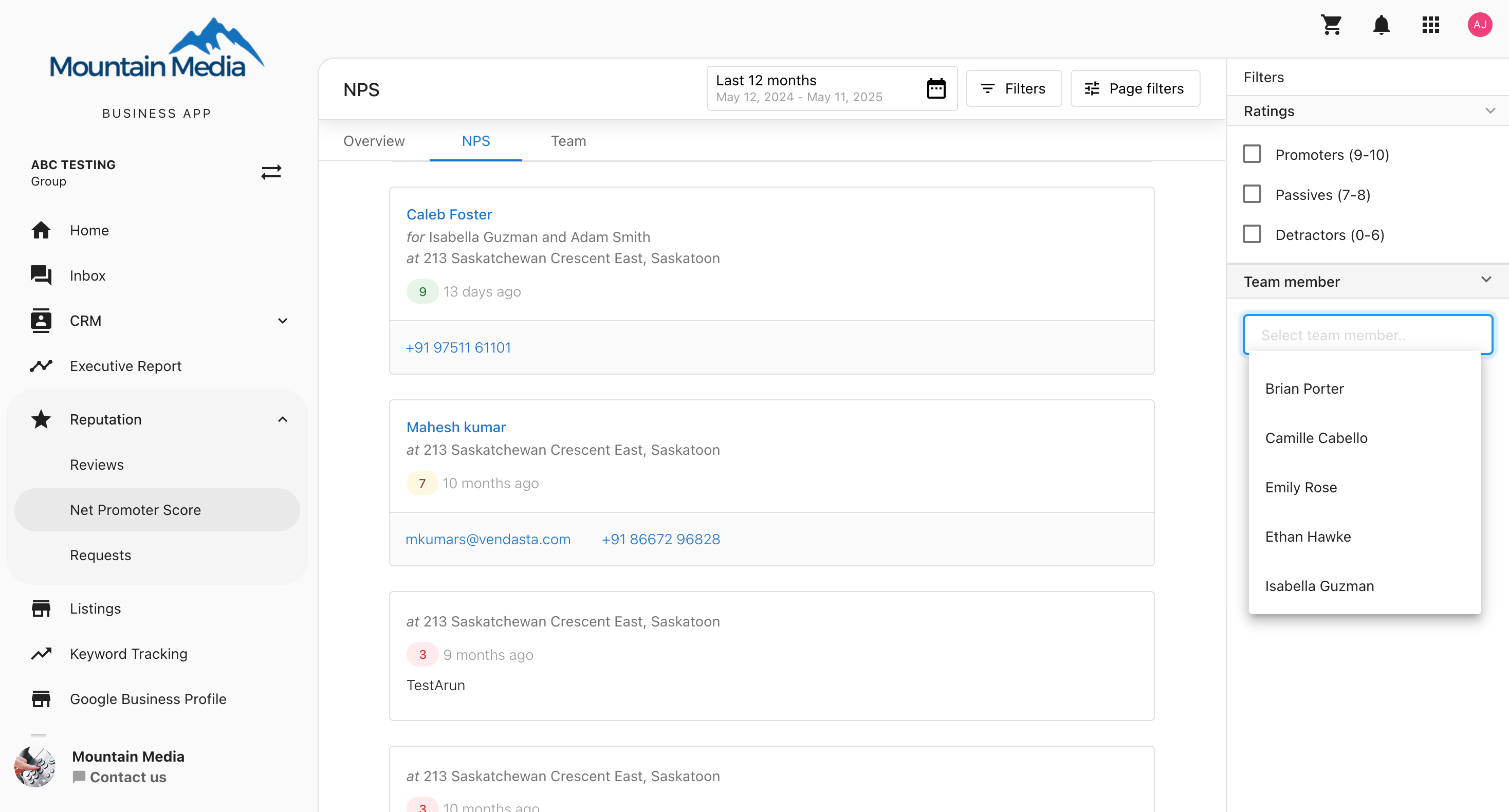Open Caleb Foster's profile link
1509x812 pixels.
point(449,214)
